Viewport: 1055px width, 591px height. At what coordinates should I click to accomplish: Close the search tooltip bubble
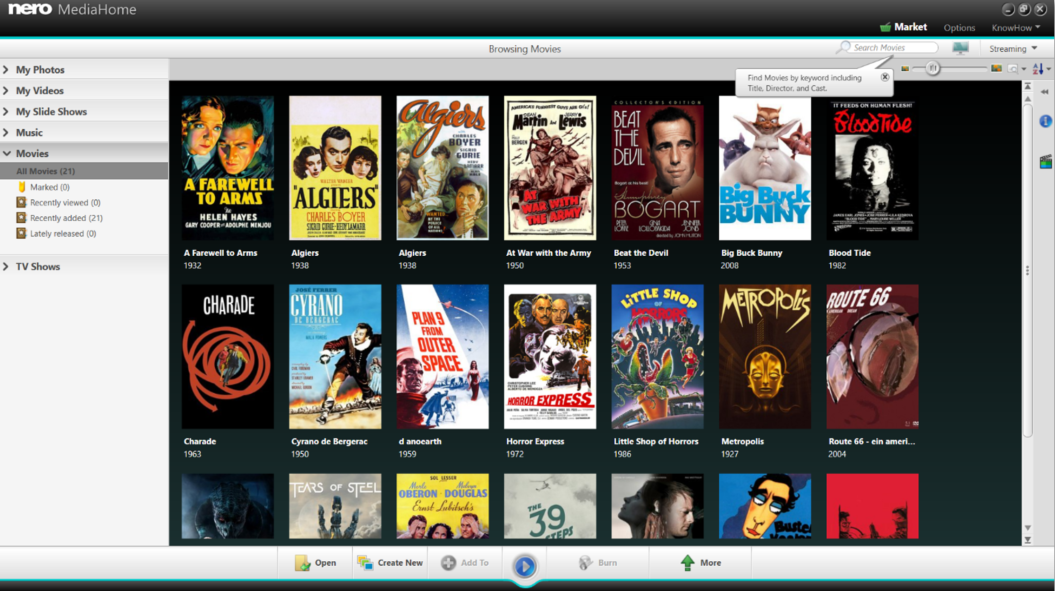[x=885, y=77]
